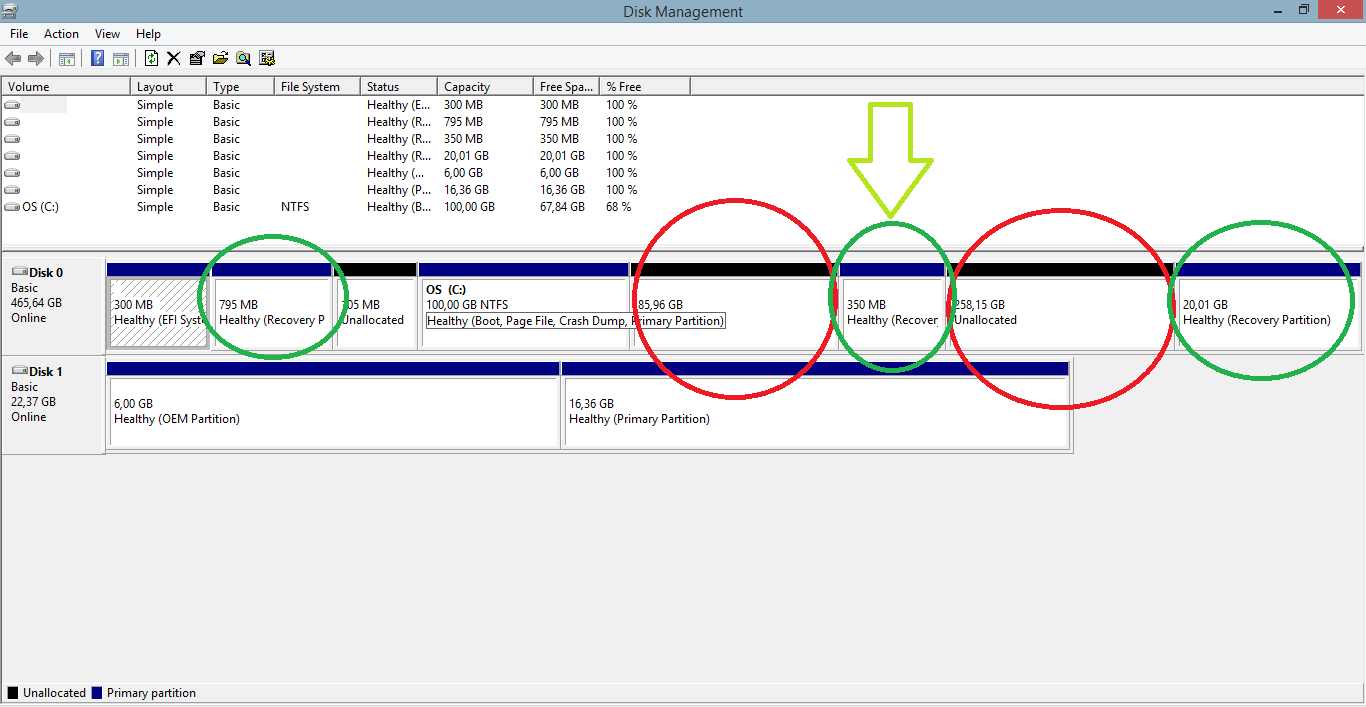Sort by the Status column header
The image size is (1366, 707).
point(398,87)
